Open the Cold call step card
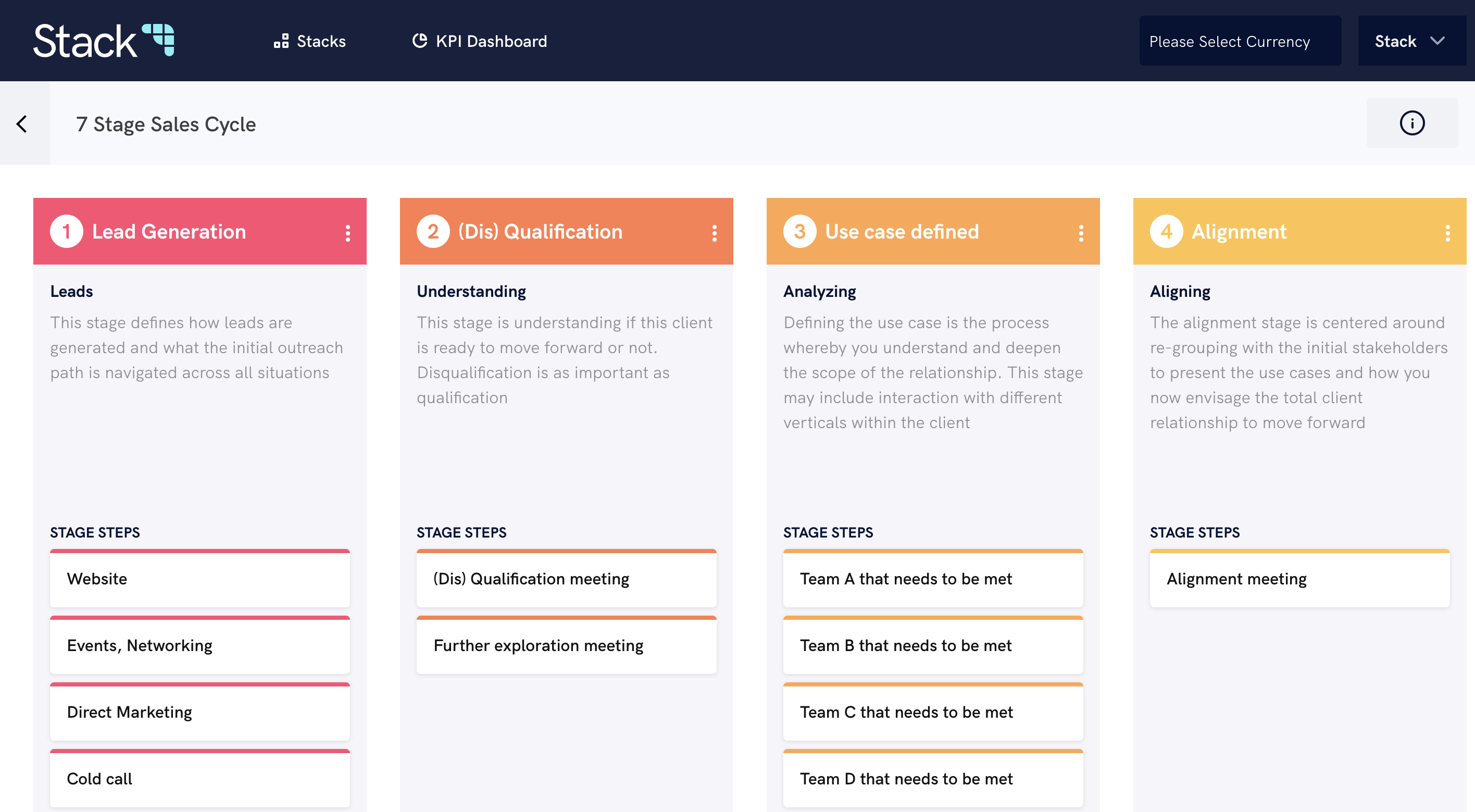The height and width of the screenshot is (812, 1475). pos(199,779)
